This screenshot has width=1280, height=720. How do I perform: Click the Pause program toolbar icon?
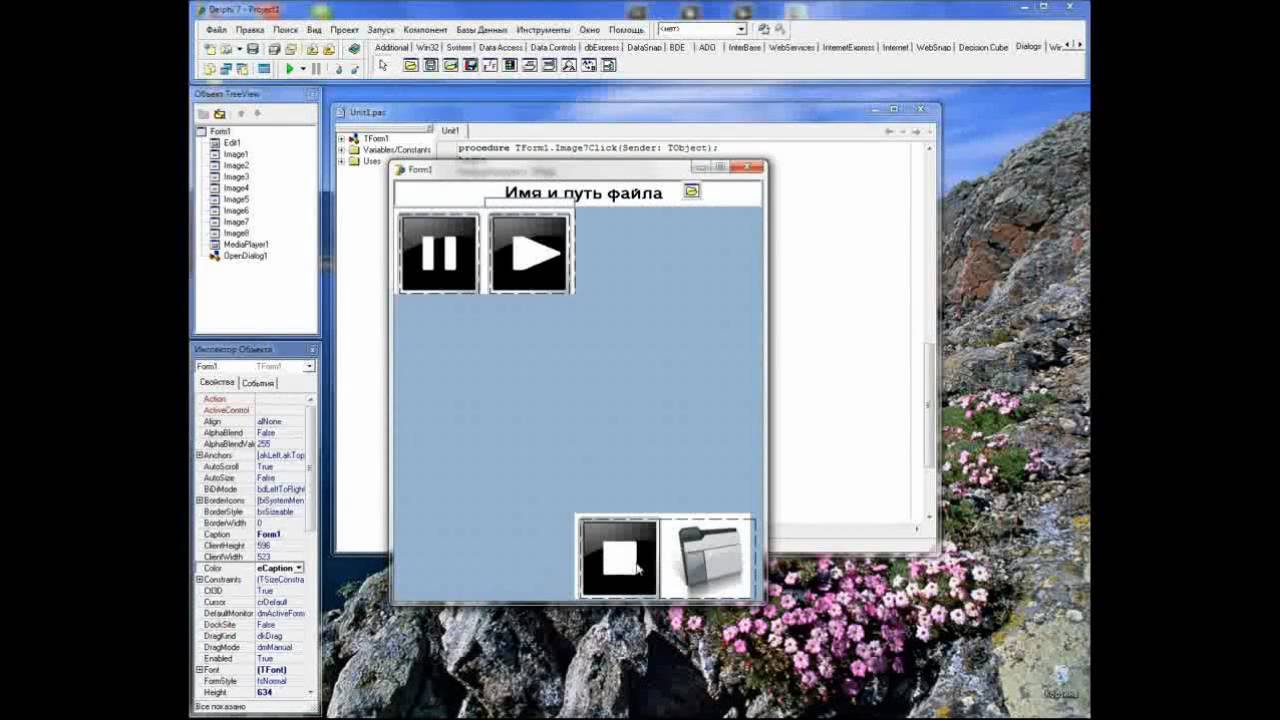click(316, 69)
